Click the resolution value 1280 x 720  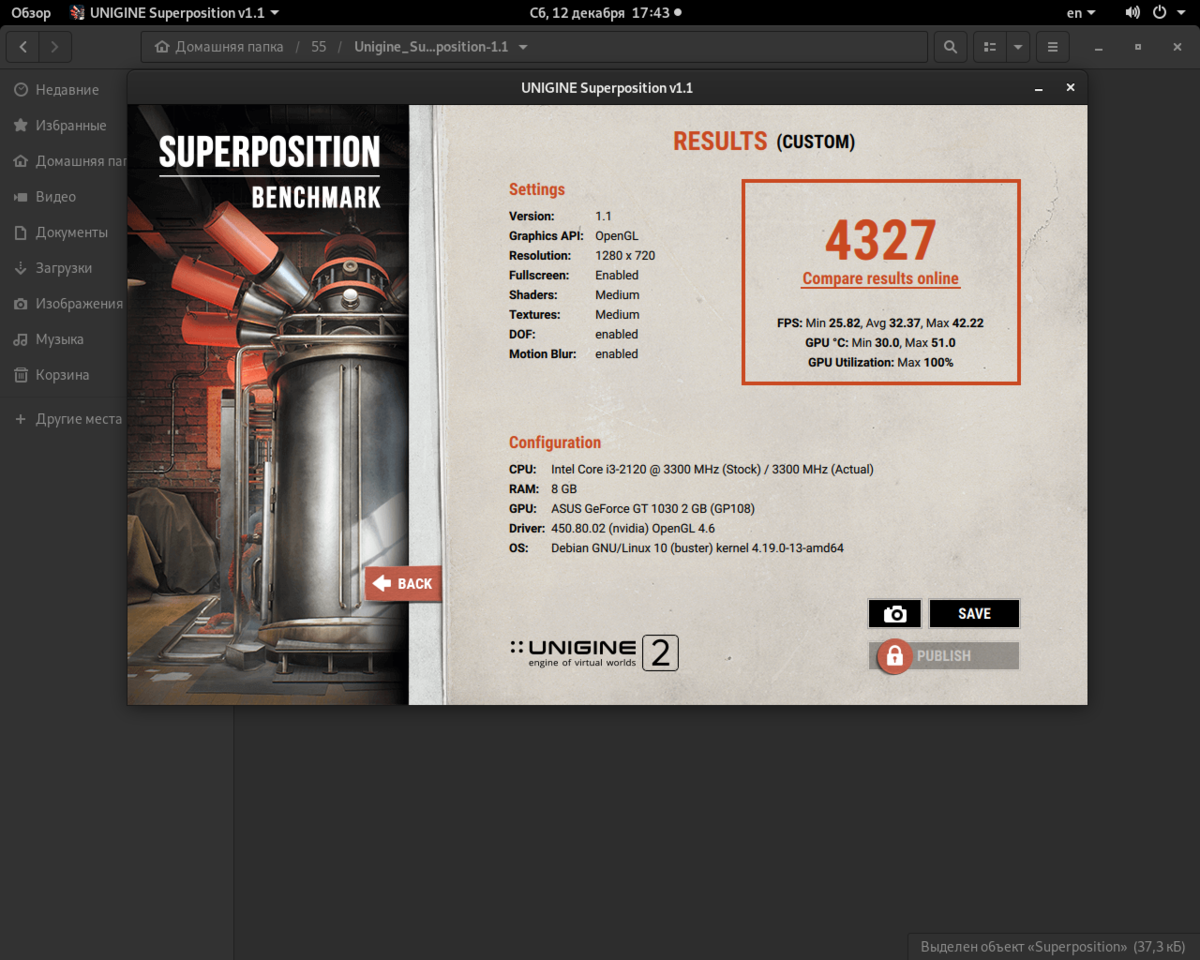625,256
